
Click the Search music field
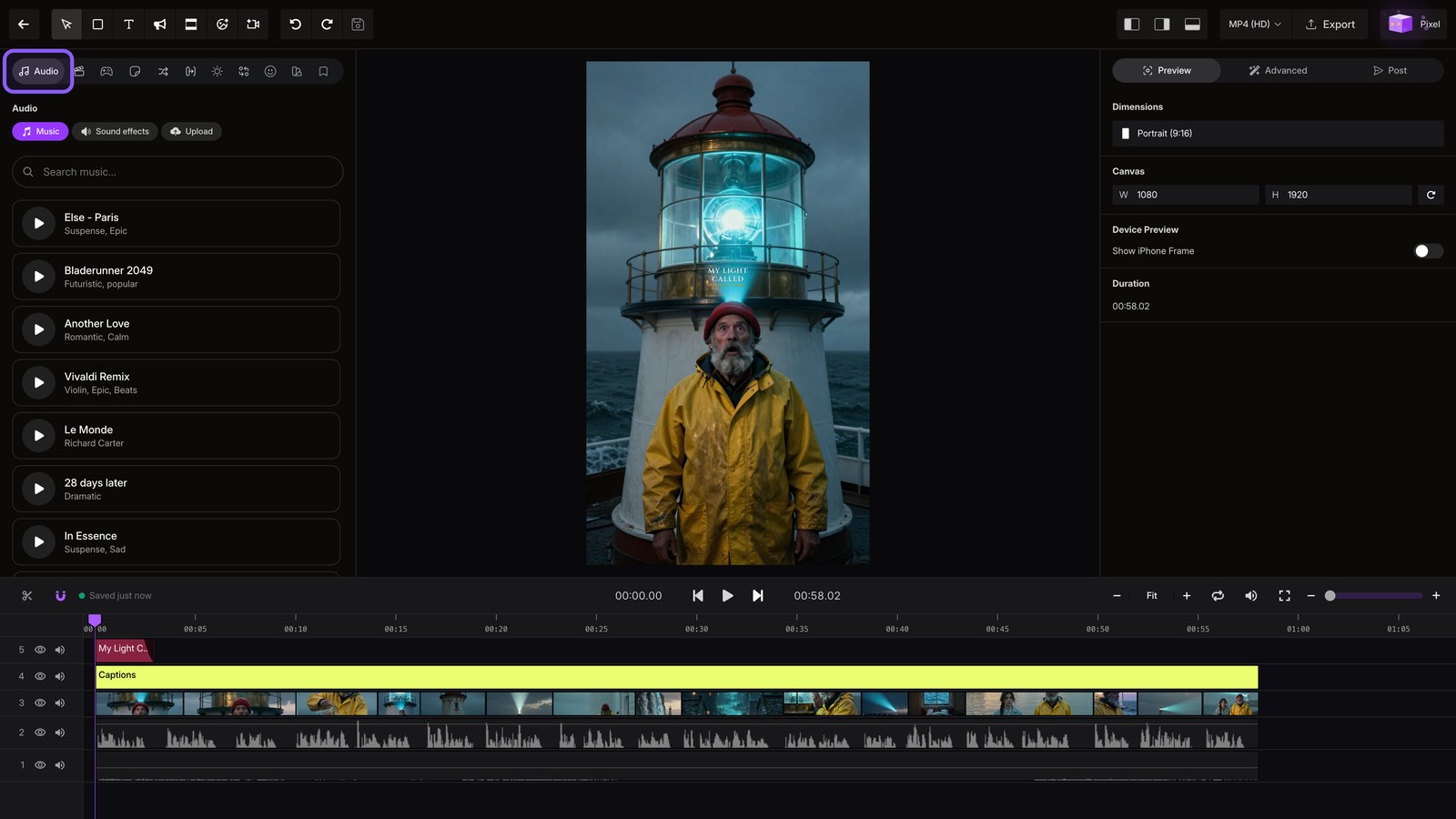click(177, 172)
